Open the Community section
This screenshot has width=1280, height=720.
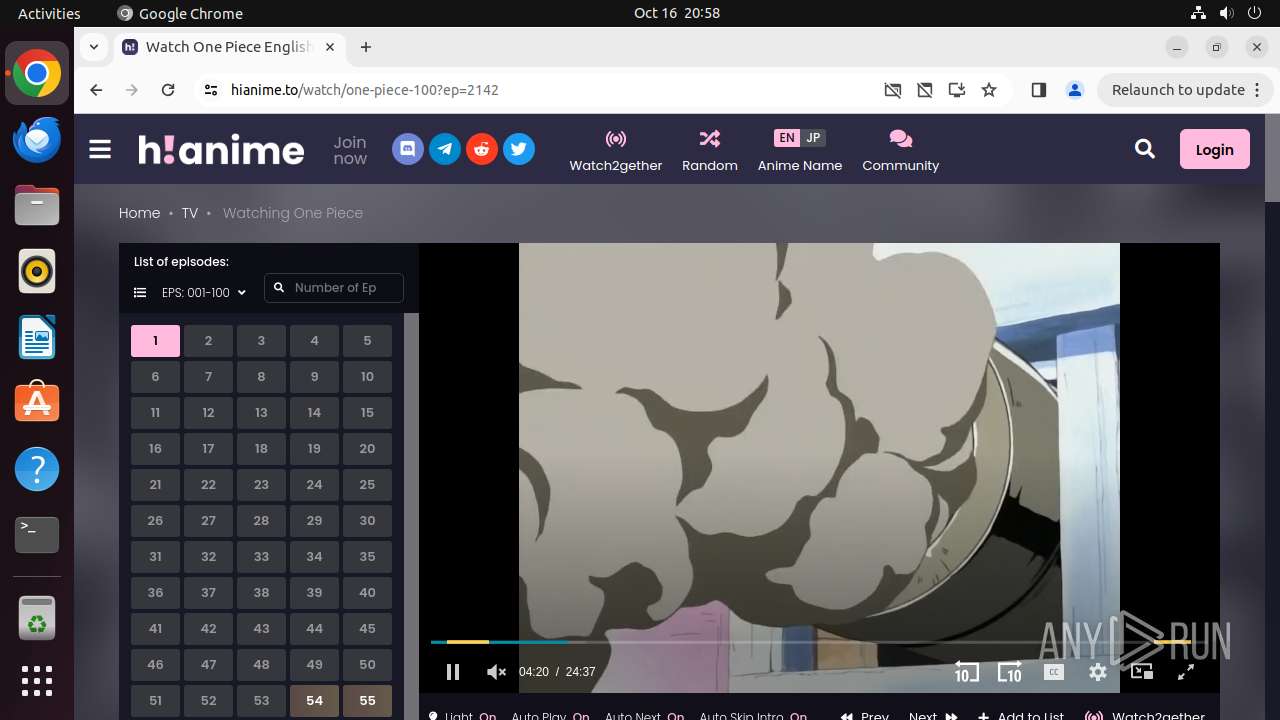901,150
